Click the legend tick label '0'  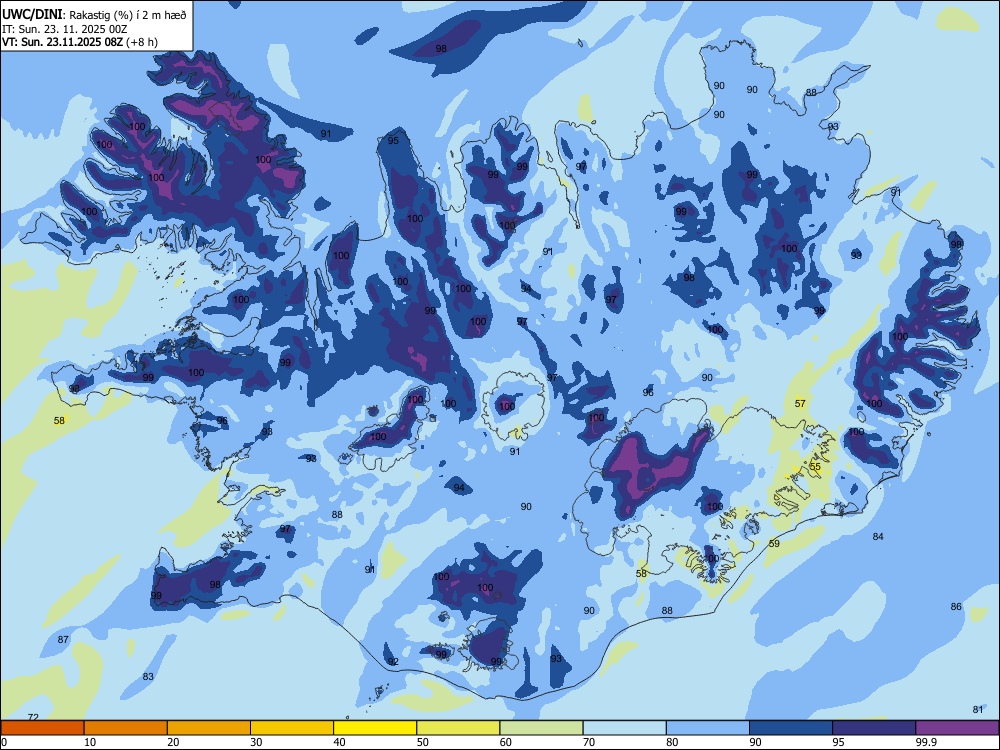pos(4,742)
